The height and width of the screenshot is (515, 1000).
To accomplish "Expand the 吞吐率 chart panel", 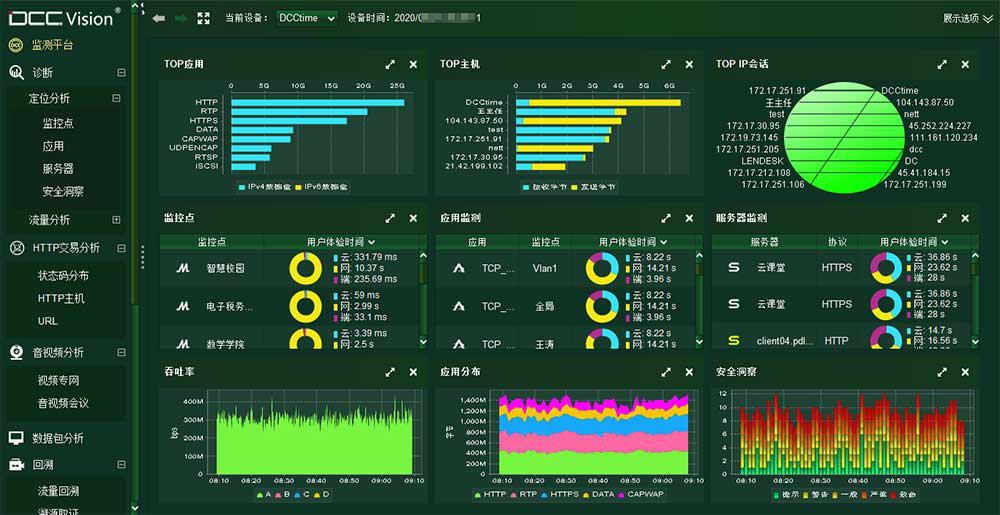I will (391, 371).
